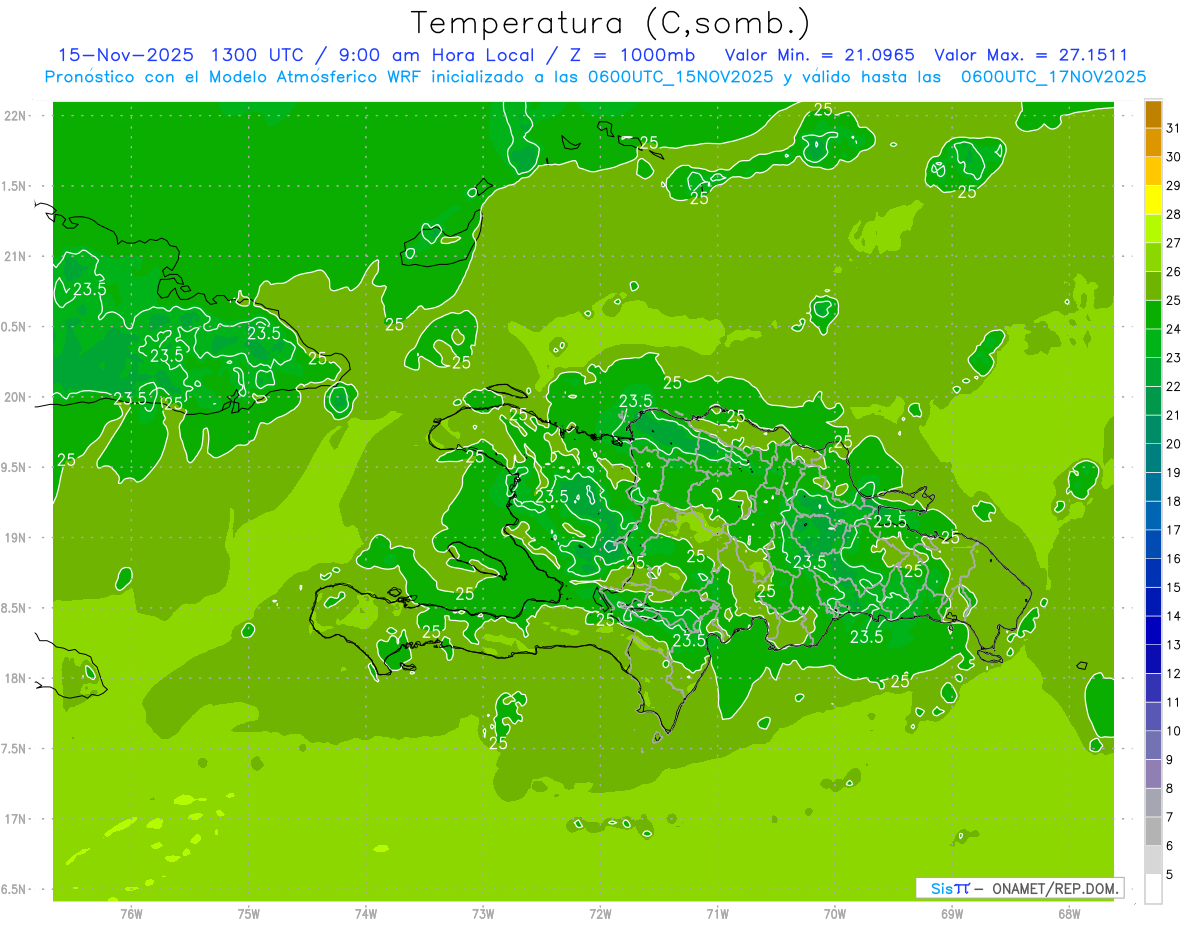Click the blue 'Sis' logo text in the credit box
Viewport: 1200px width, 927px height.
[x=940, y=888]
